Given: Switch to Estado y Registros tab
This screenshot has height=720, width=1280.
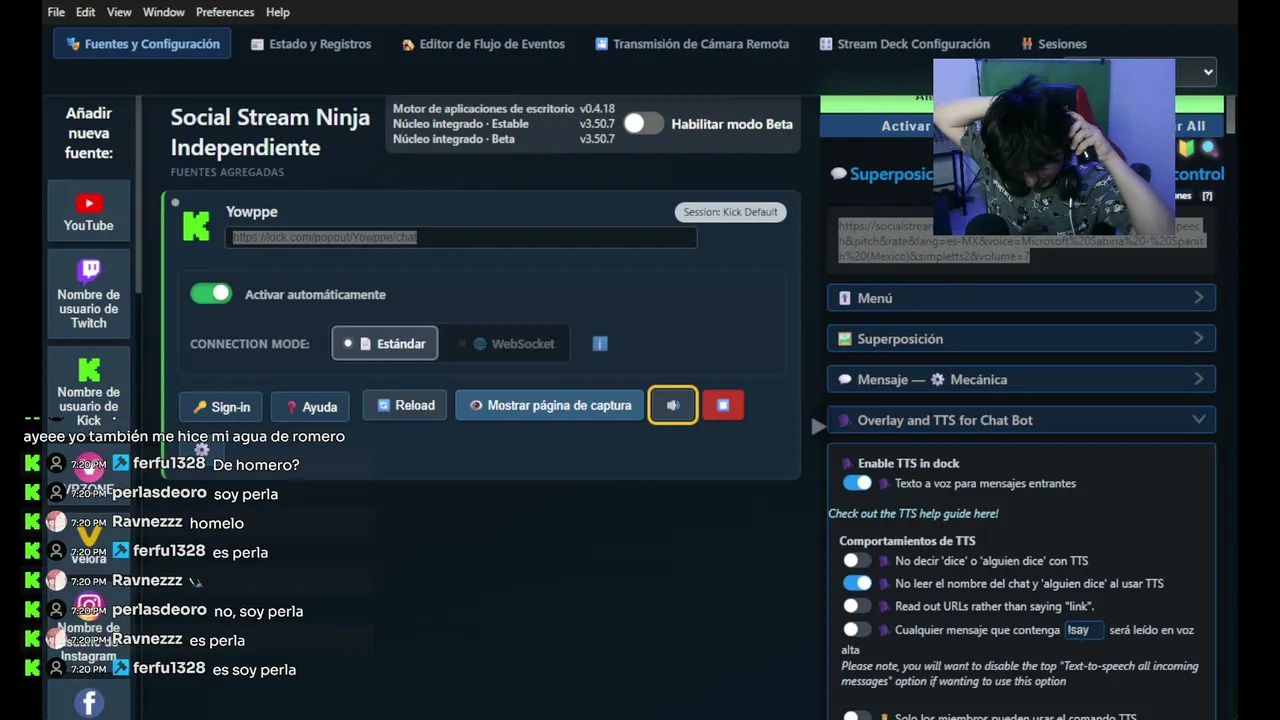Looking at the screenshot, I should click(x=311, y=44).
